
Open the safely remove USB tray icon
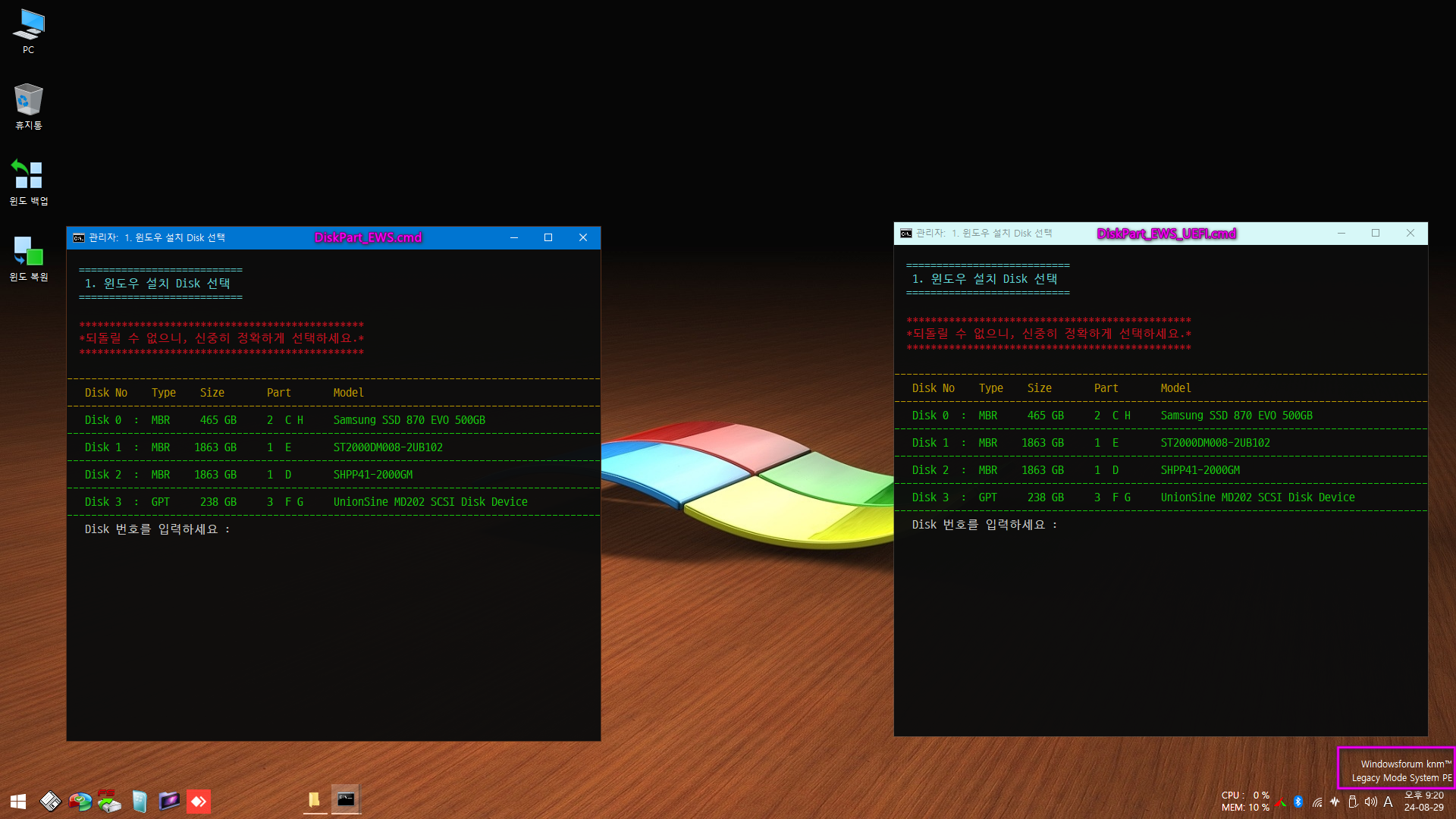pyautogui.click(x=1353, y=802)
